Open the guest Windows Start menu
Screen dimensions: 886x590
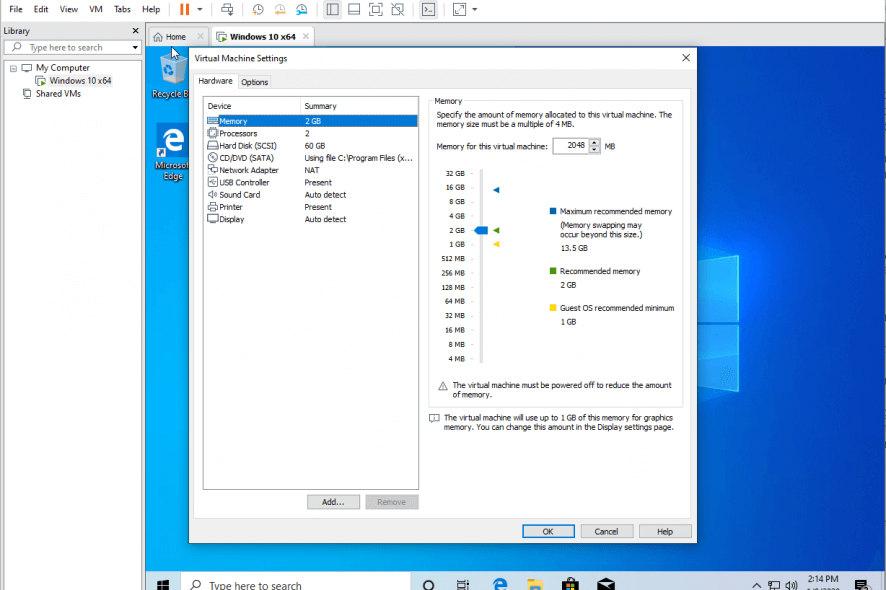pos(163,584)
